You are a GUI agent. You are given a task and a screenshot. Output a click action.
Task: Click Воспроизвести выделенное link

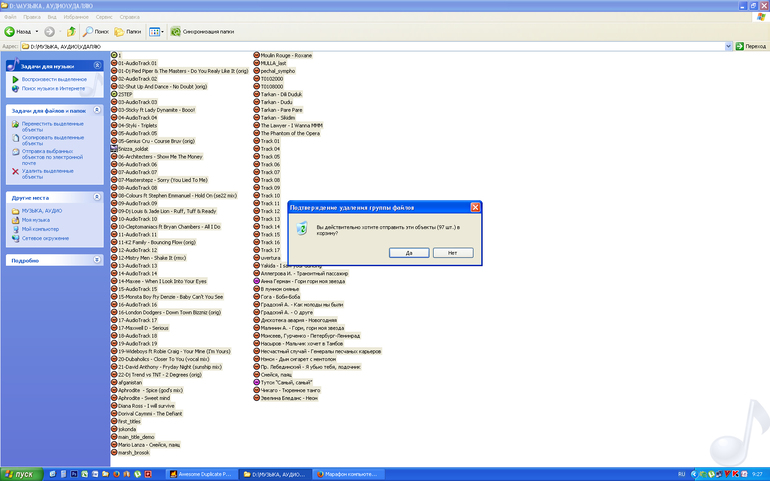click(x=53, y=78)
